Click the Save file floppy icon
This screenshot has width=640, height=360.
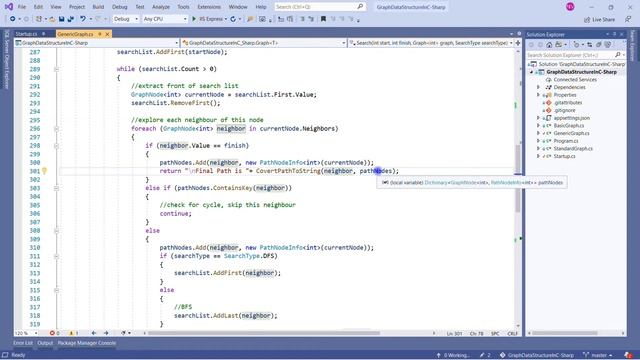click(62, 19)
